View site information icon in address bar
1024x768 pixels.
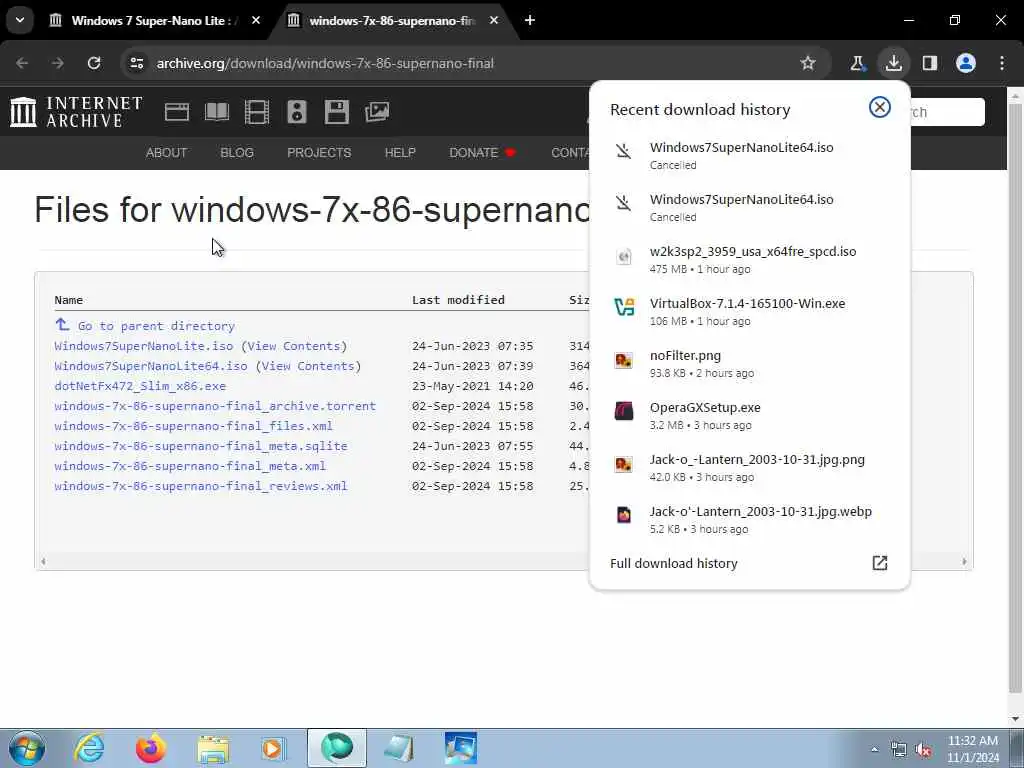click(136, 63)
